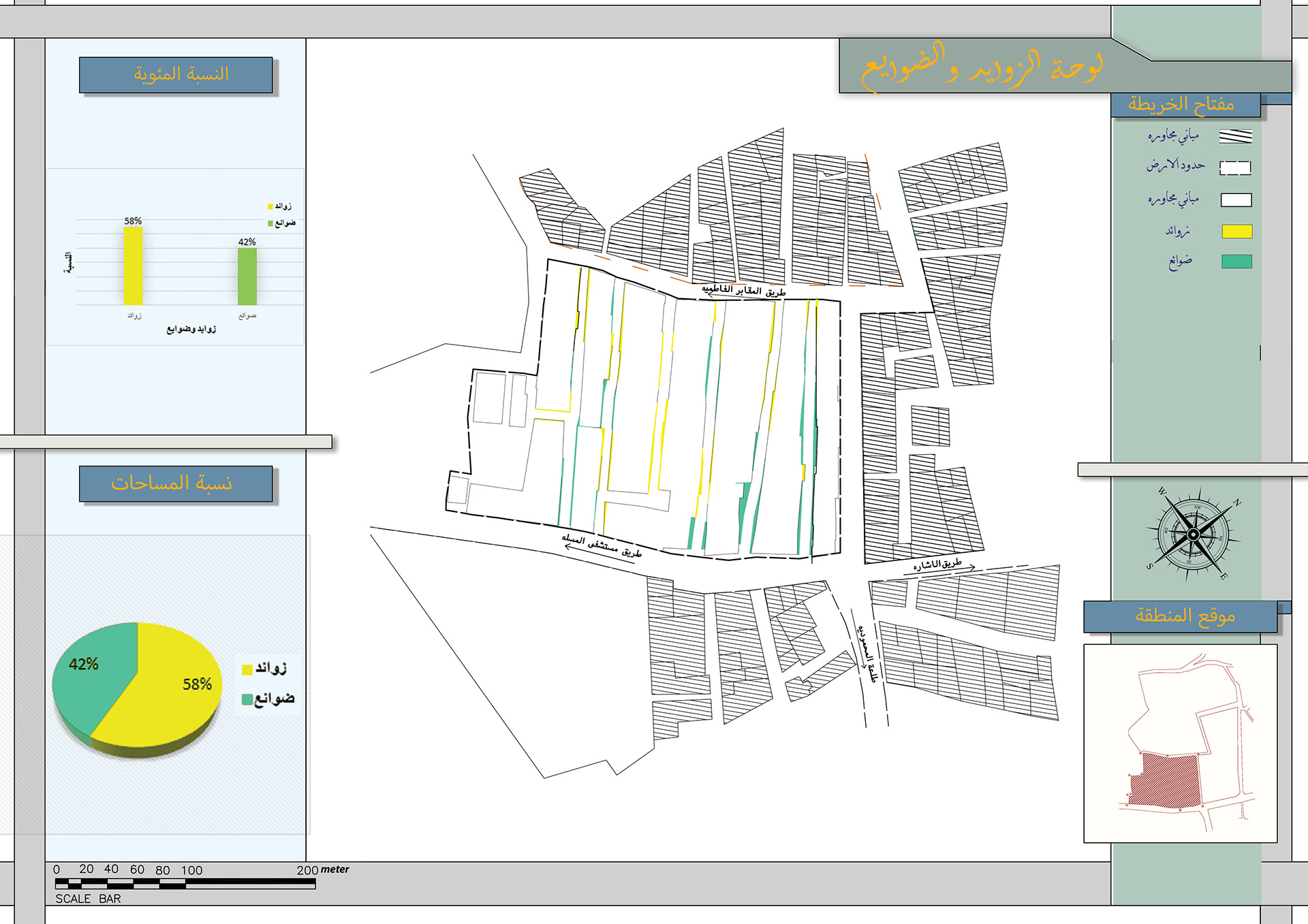Screen dimensions: 1308x924
Task: Click the 'نسبة المساحات' header banner
Action: pyautogui.click(x=176, y=484)
